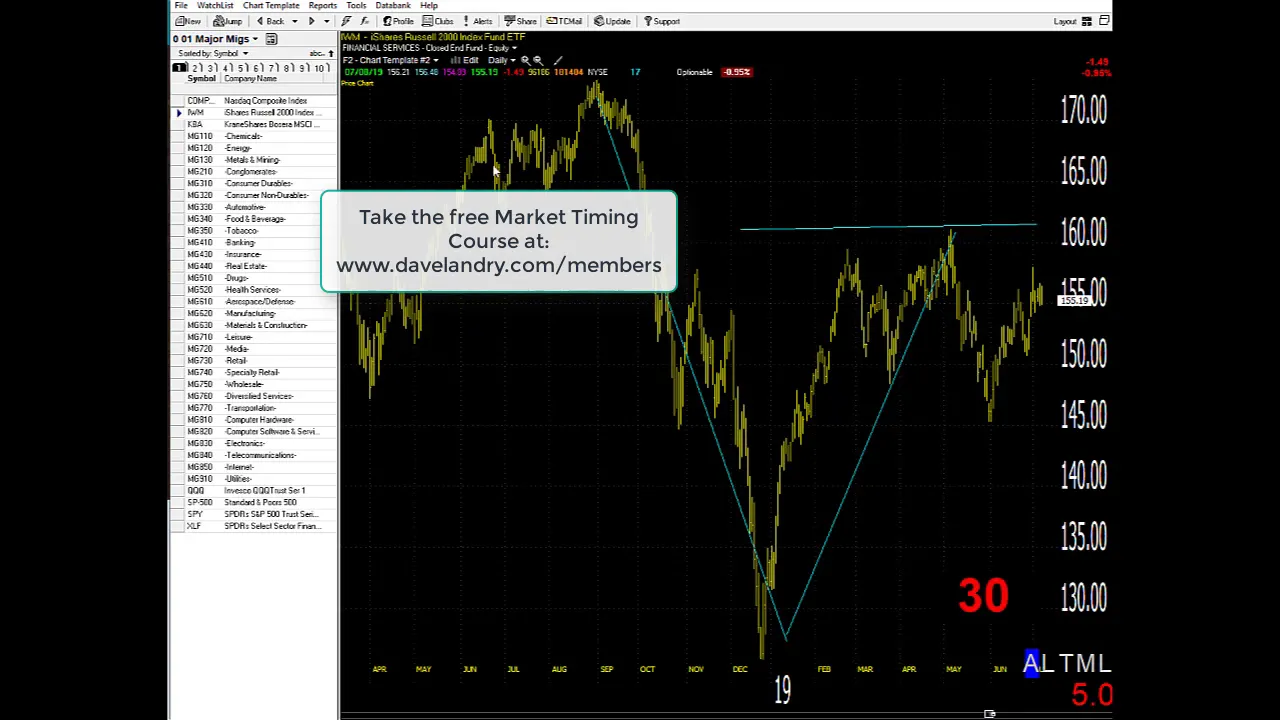Go forward with the right arrow
Screen dimensions: 1280x720
[311, 21]
